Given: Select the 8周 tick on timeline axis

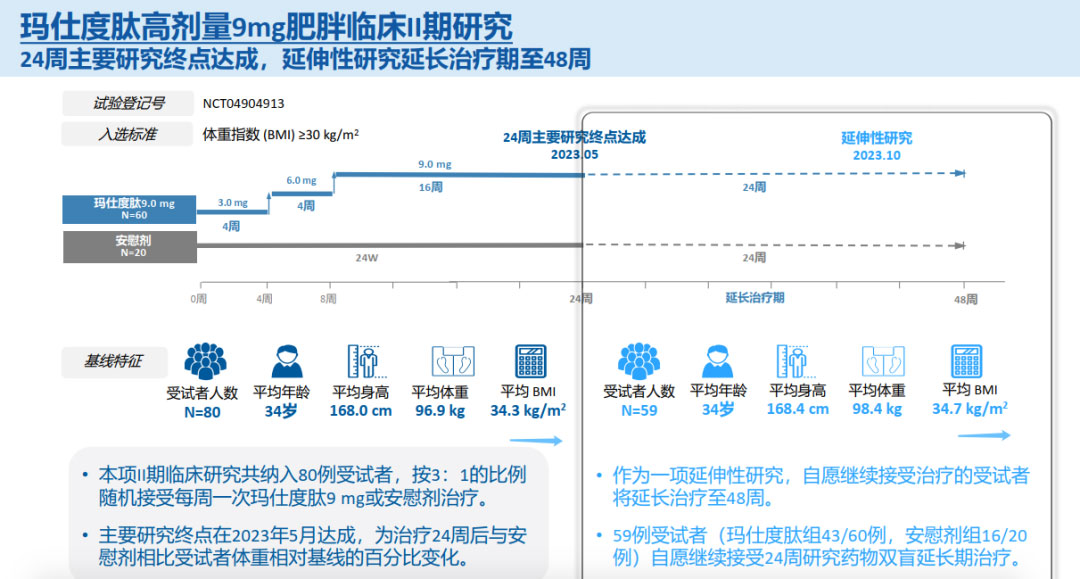Looking at the screenshot, I should click(327, 299).
